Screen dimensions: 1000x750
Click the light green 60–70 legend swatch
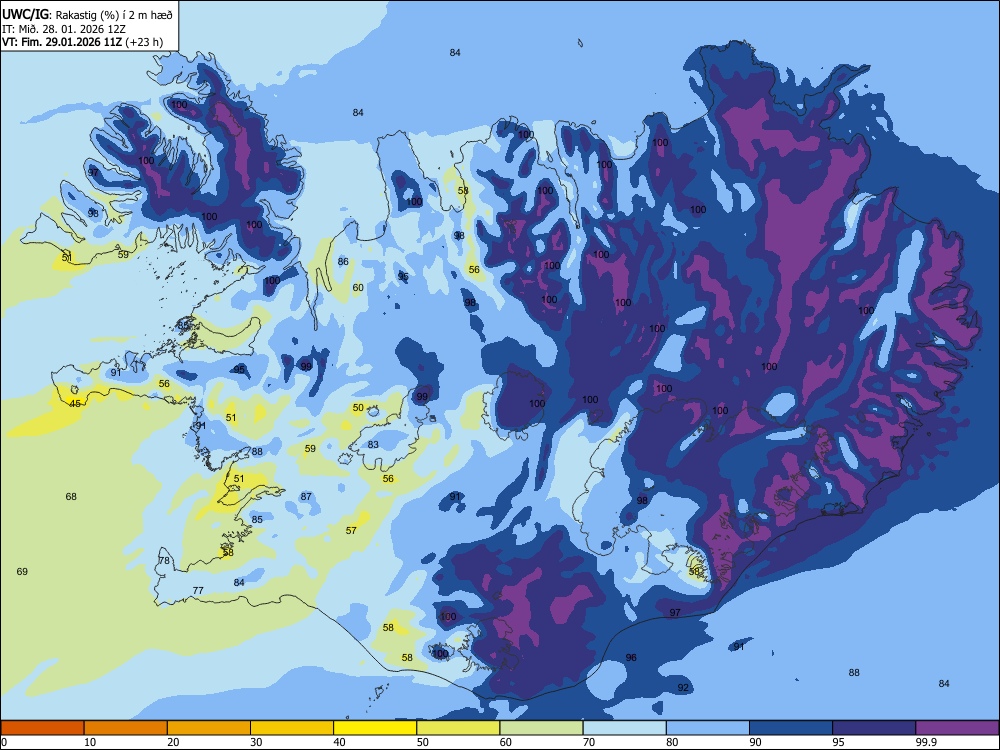click(541, 728)
